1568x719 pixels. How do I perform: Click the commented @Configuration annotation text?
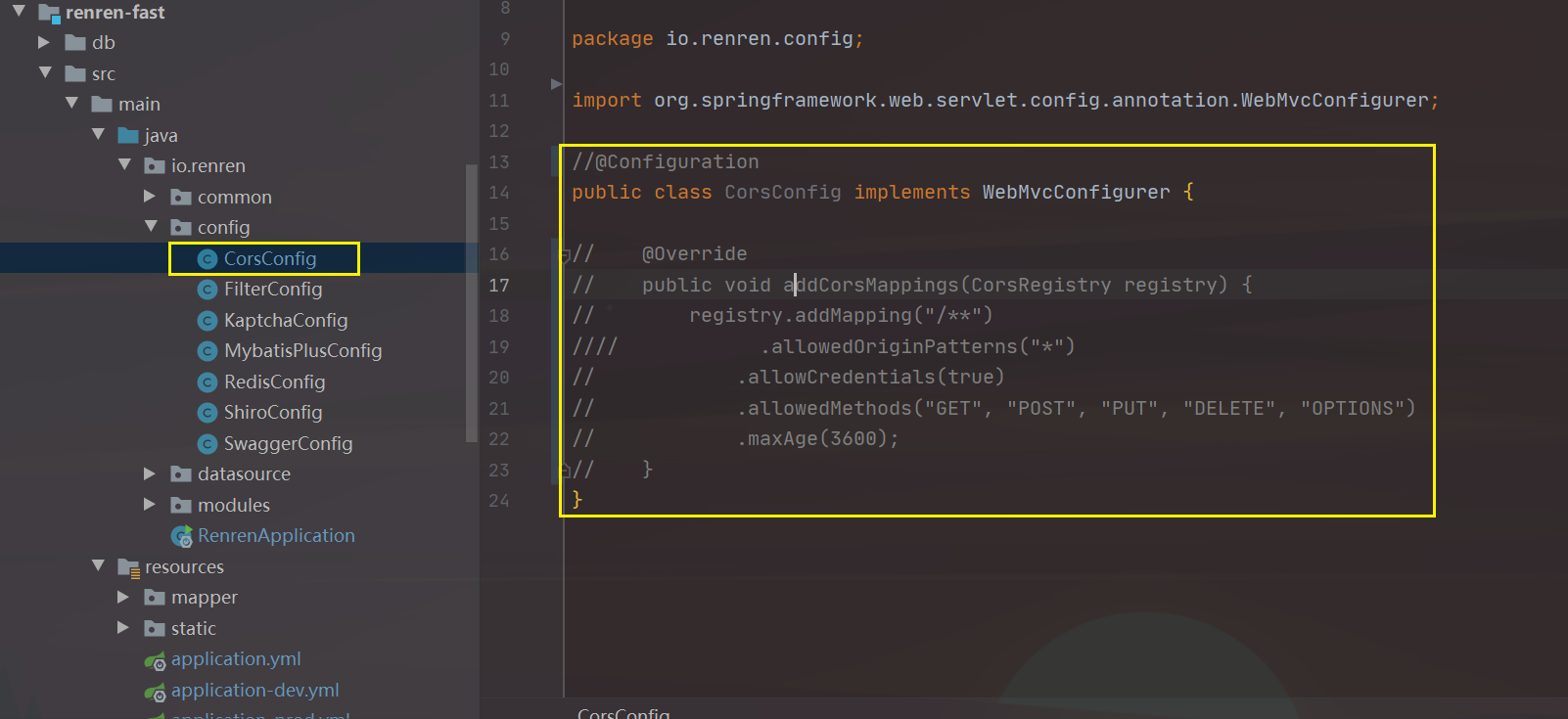click(x=666, y=161)
